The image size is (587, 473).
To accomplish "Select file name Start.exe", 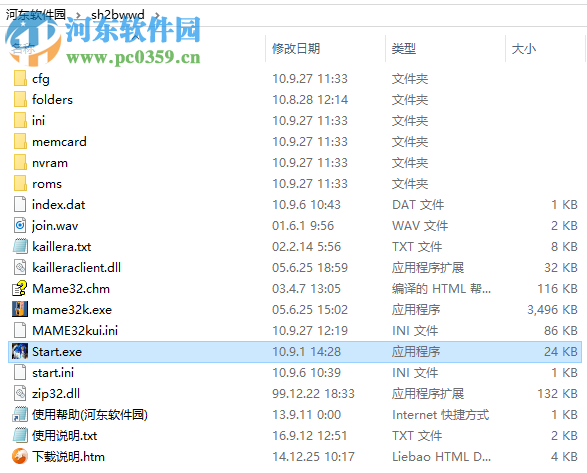I will point(57,351).
